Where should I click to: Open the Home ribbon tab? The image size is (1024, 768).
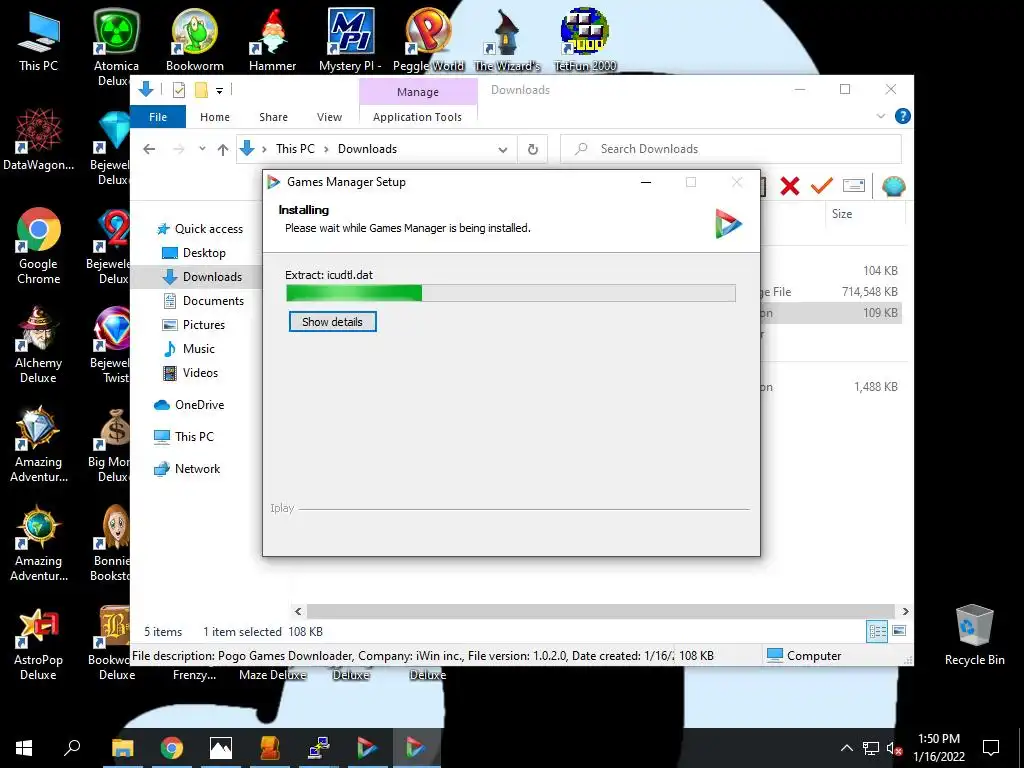(x=215, y=117)
